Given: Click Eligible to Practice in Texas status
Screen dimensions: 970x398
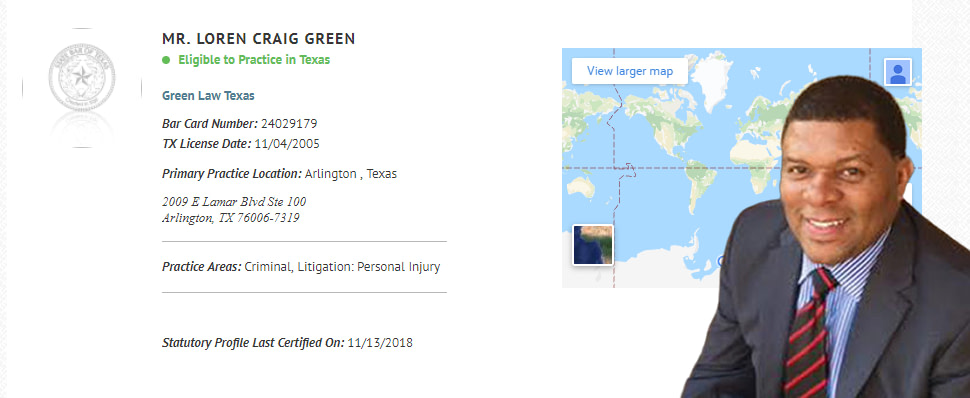Looking at the screenshot, I should (254, 60).
